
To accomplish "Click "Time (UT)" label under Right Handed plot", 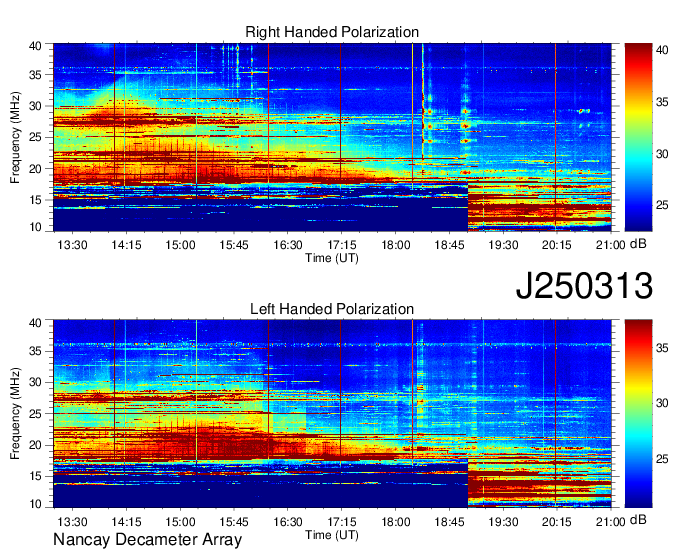I will pos(332,258).
